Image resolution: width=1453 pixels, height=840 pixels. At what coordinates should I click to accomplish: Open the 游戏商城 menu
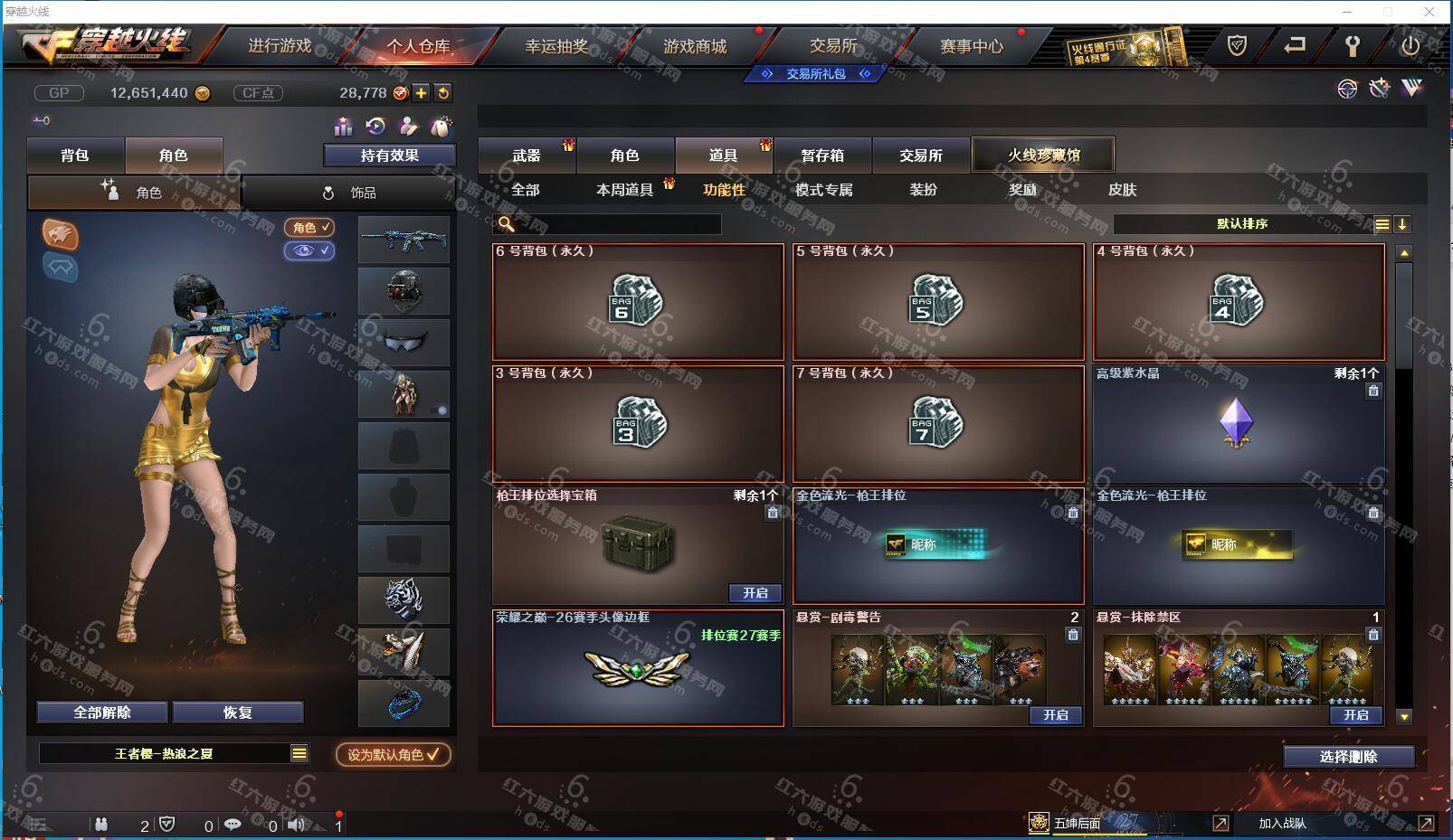(695, 46)
